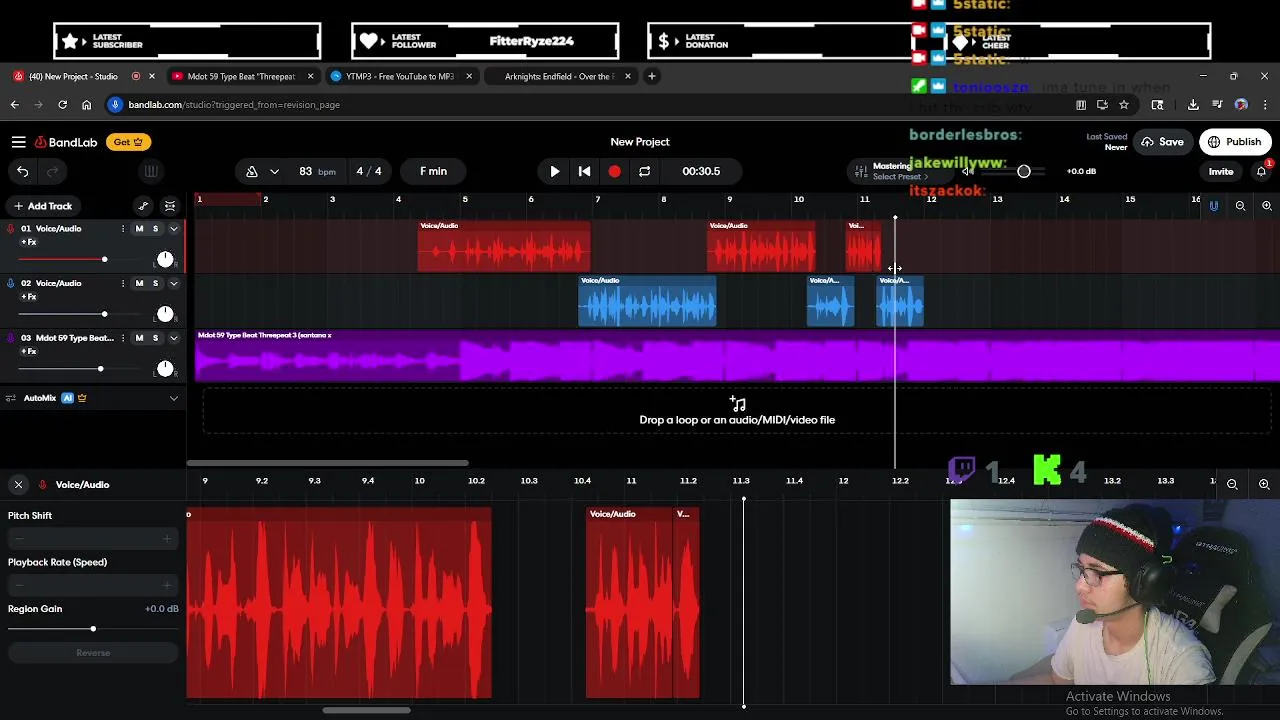Click the Invite button
The width and height of the screenshot is (1280, 720).
pyautogui.click(x=1221, y=171)
